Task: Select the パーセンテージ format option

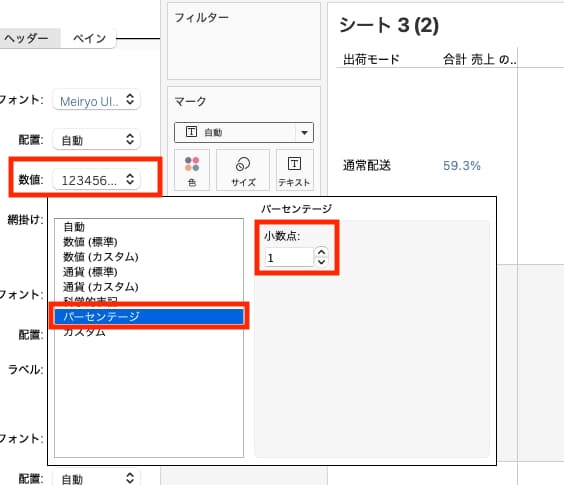Action: (x=149, y=317)
